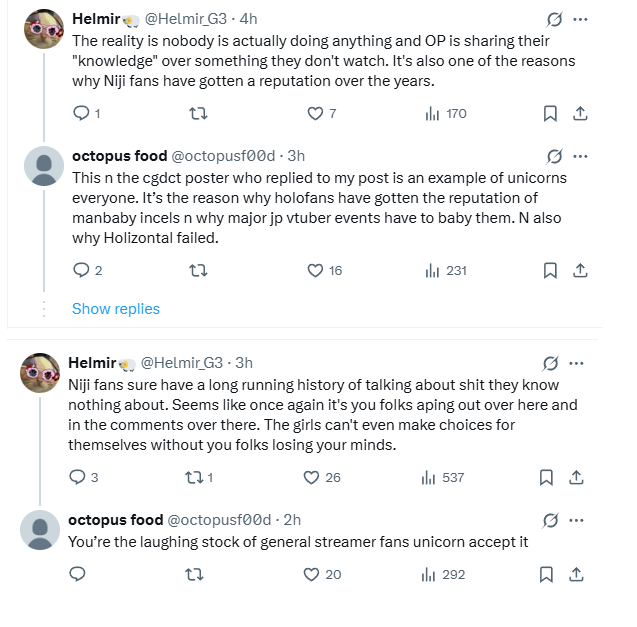Reply to octopus food's 2h-old tweet
Image resolution: width=637 pixels, height=627 pixels.
[x=78, y=574]
